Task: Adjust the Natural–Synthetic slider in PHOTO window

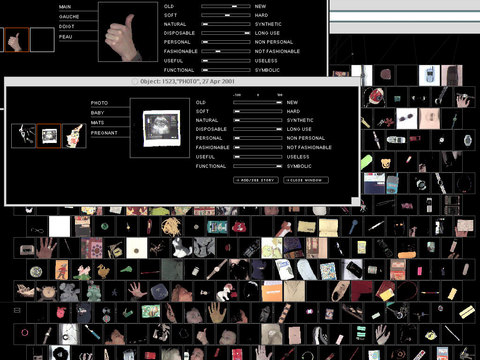Action: [258, 120]
